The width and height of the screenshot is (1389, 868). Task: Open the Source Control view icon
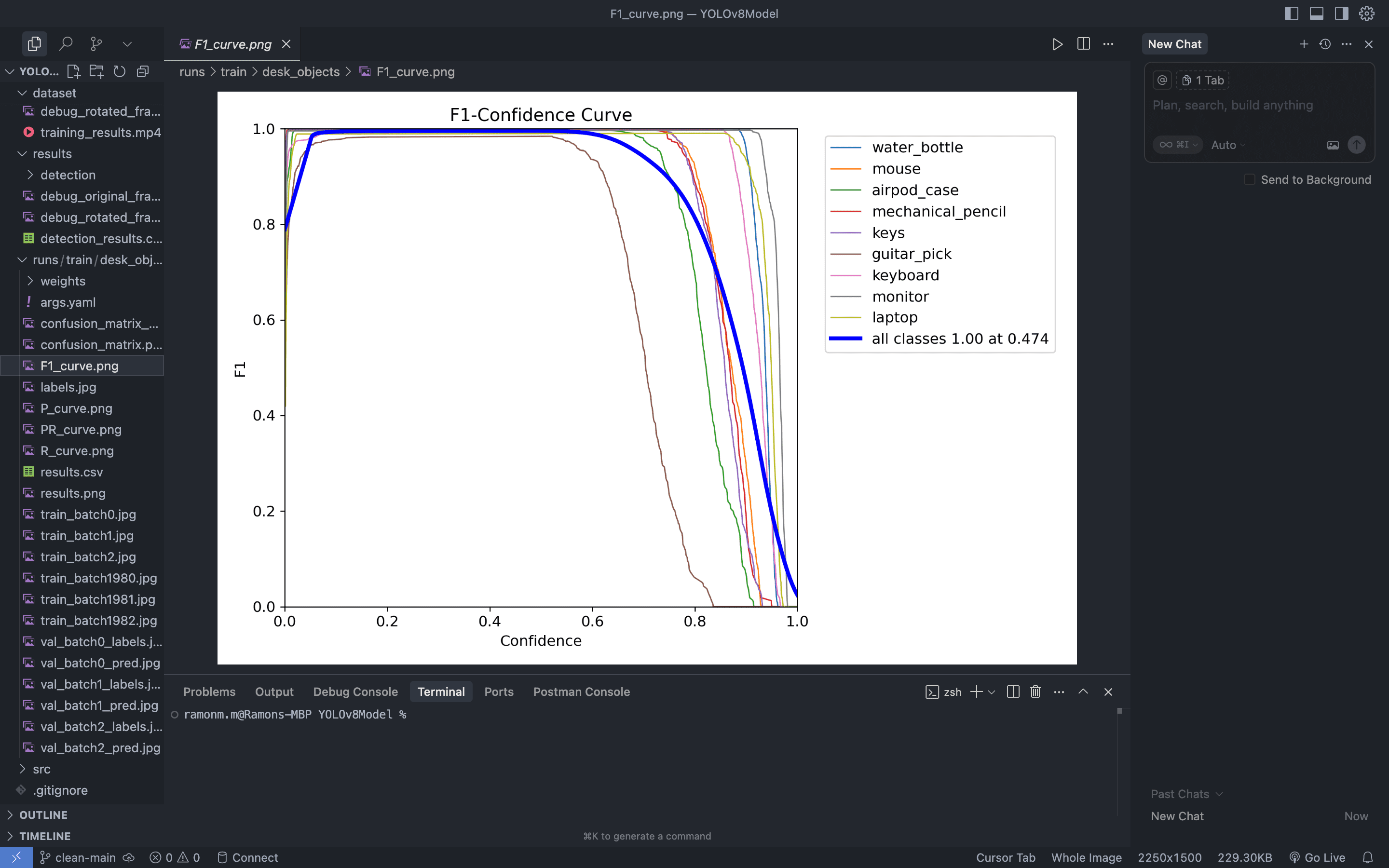[x=96, y=43]
